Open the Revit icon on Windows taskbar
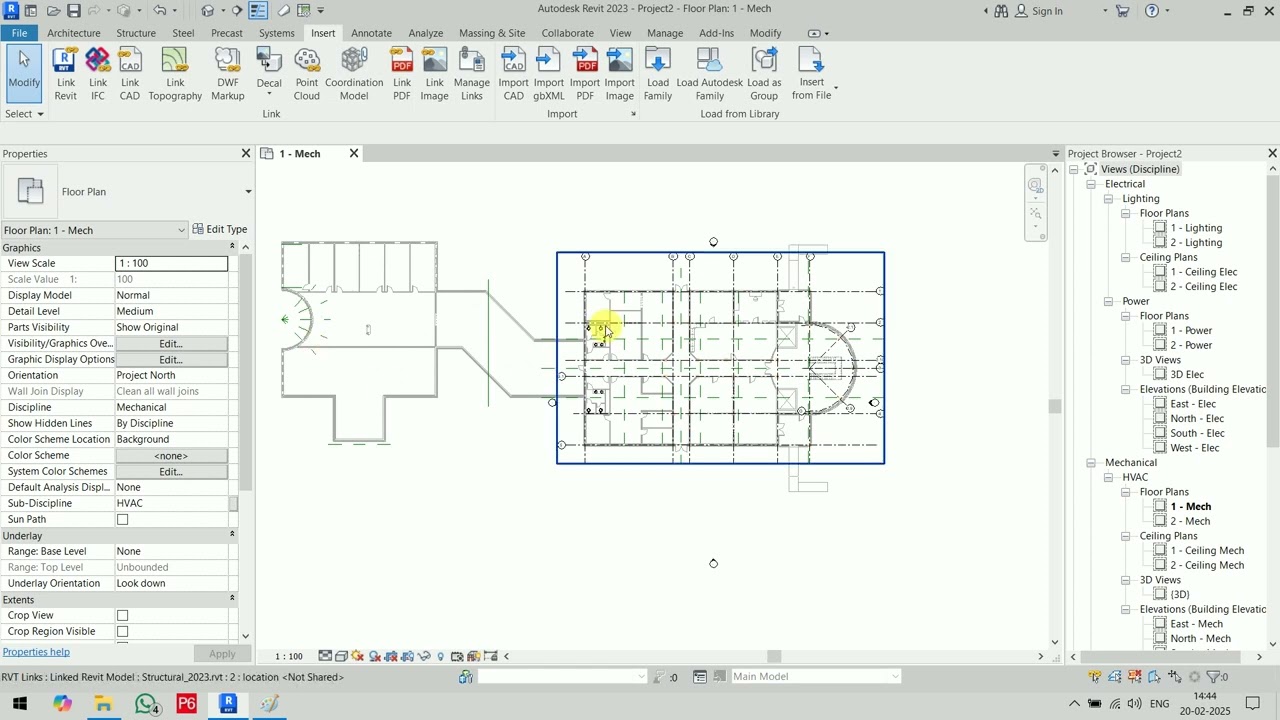The width and height of the screenshot is (1280, 720). [x=228, y=704]
